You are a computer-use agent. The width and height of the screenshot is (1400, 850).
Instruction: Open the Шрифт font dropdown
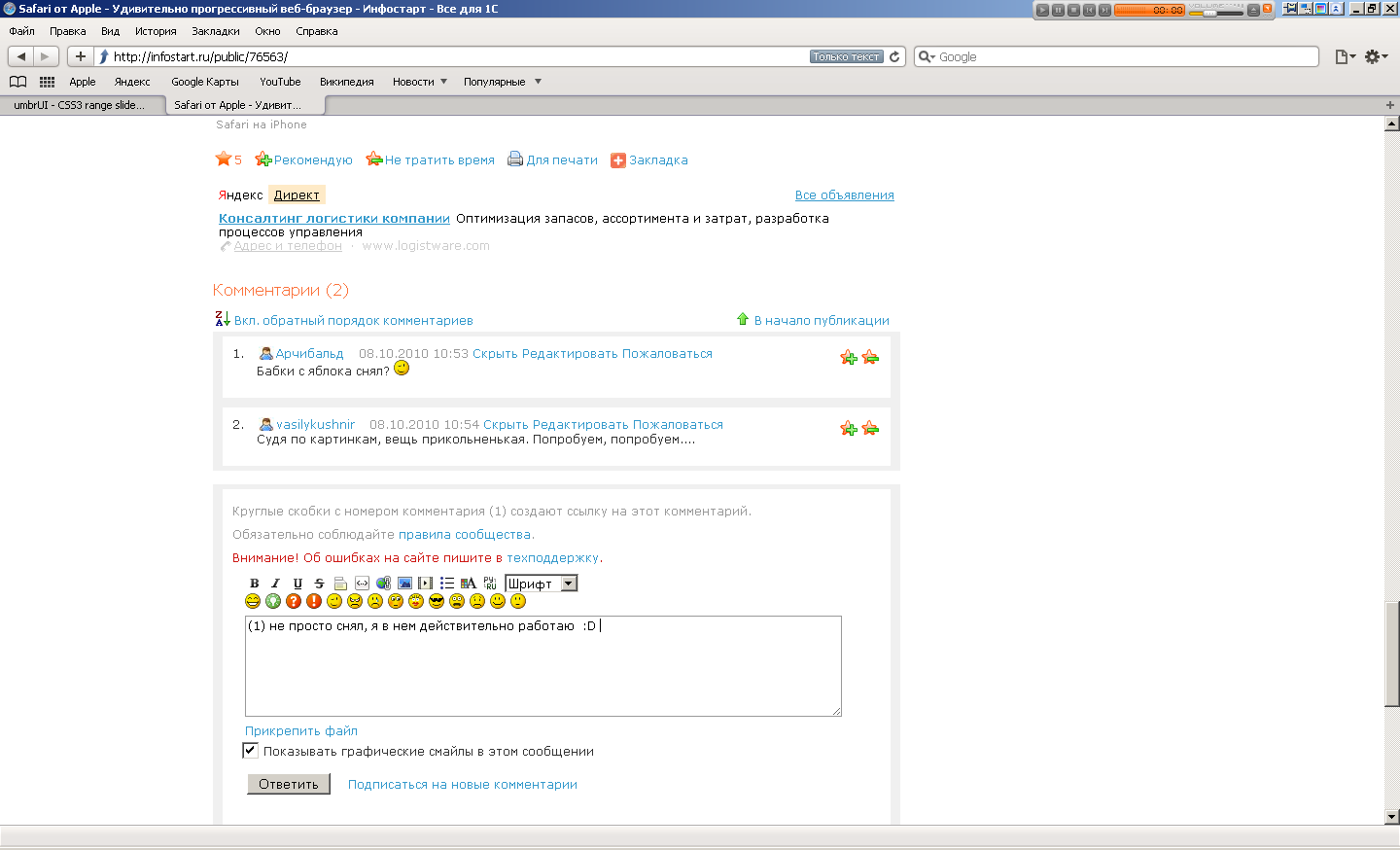(542, 584)
